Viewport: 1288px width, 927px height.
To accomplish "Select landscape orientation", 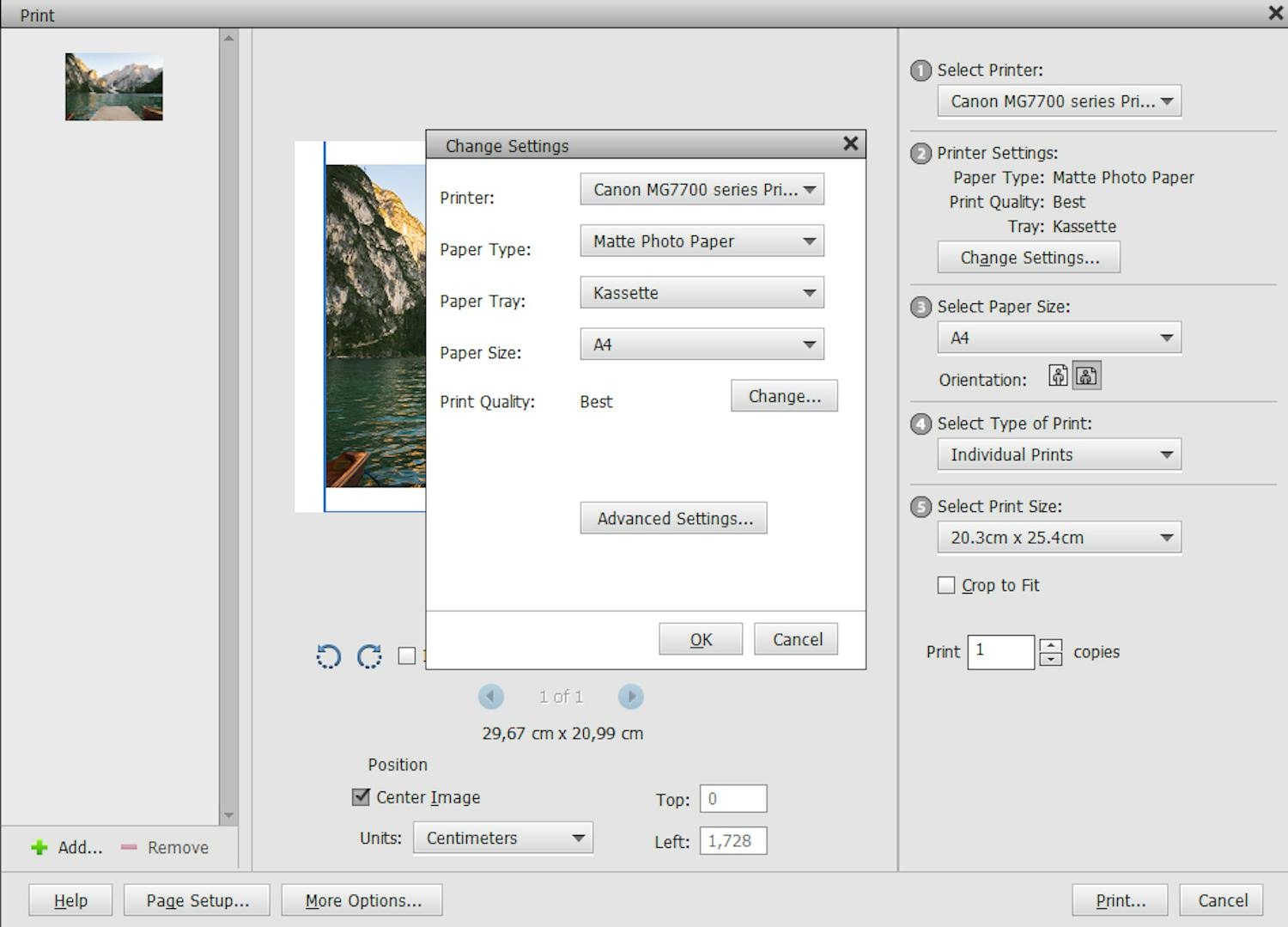I will pyautogui.click(x=1087, y=375).
